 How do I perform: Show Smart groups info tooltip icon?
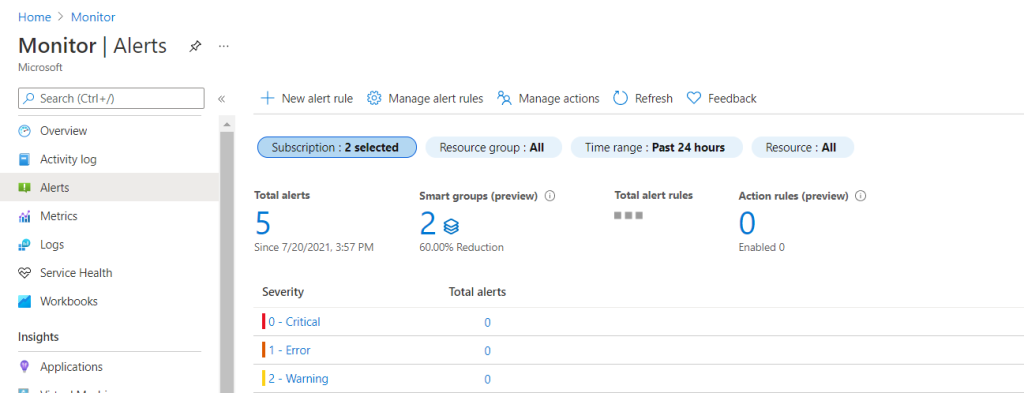coord(550,195)
